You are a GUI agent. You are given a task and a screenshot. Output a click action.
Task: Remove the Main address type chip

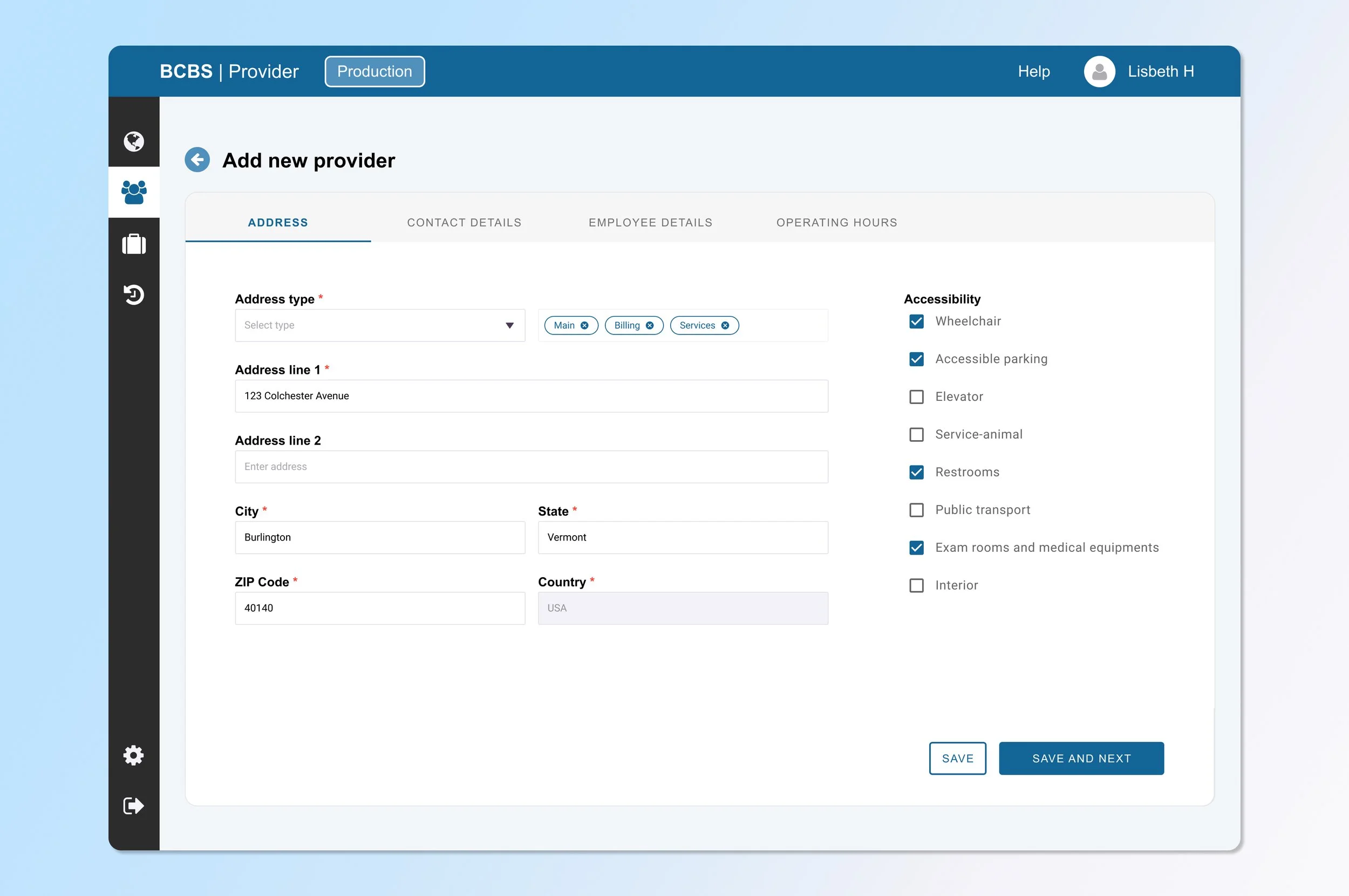click(584, 325)
